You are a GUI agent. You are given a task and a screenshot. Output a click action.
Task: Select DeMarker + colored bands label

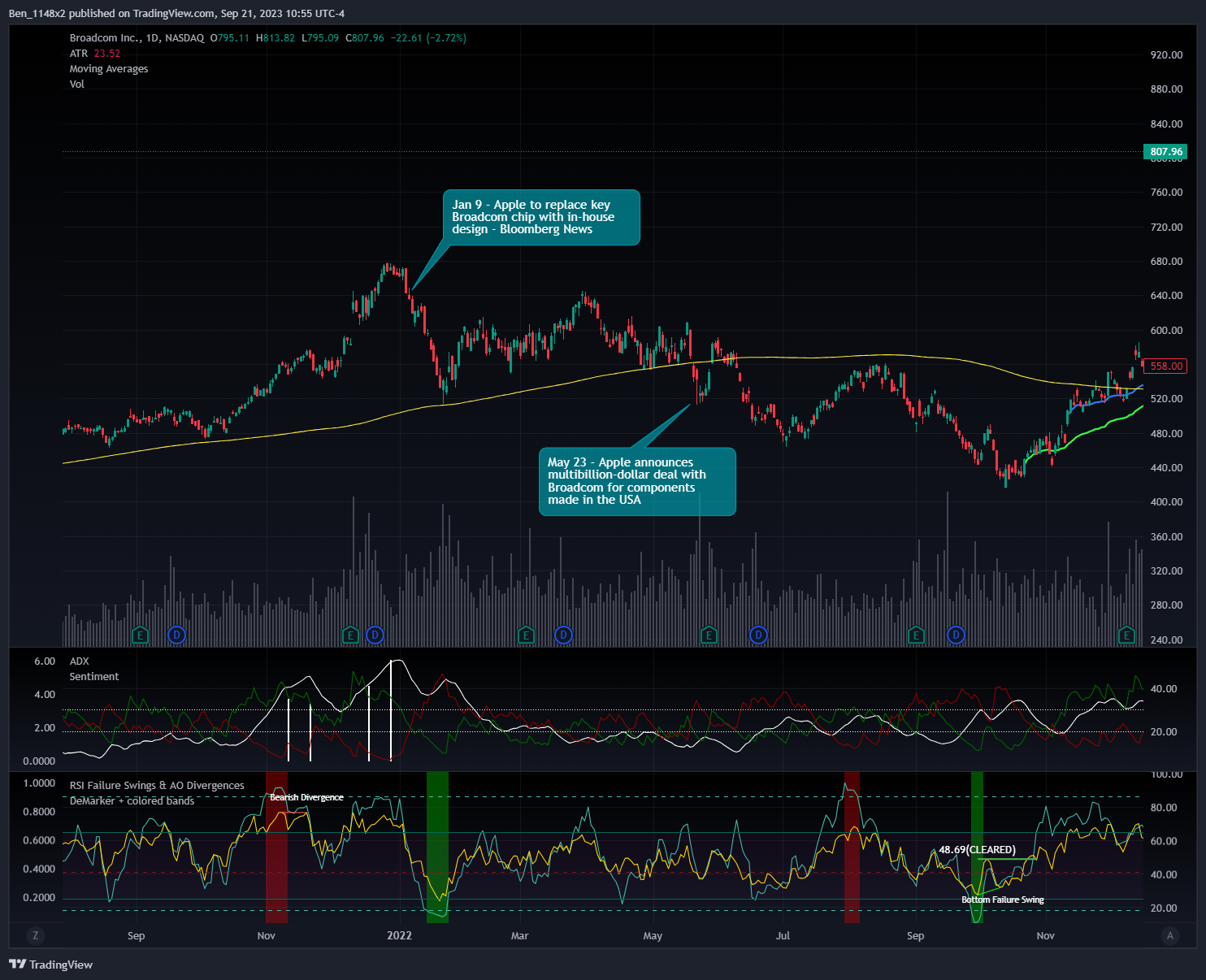point(132,801)
